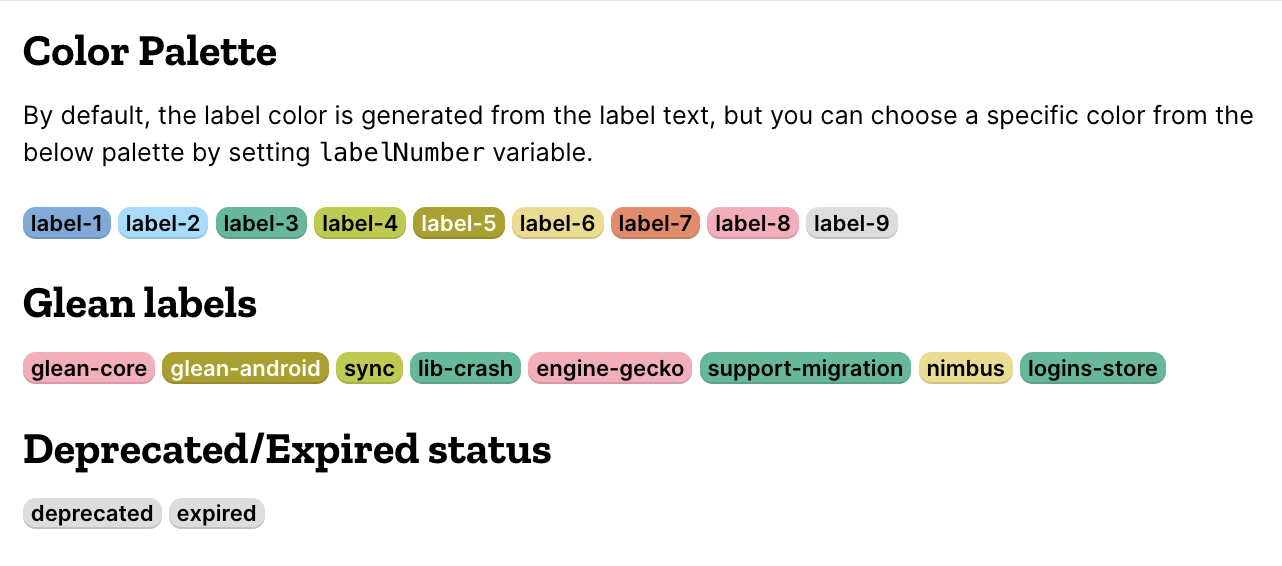Select the lib-crash label

pyautogui.click(x=466, y=368)
